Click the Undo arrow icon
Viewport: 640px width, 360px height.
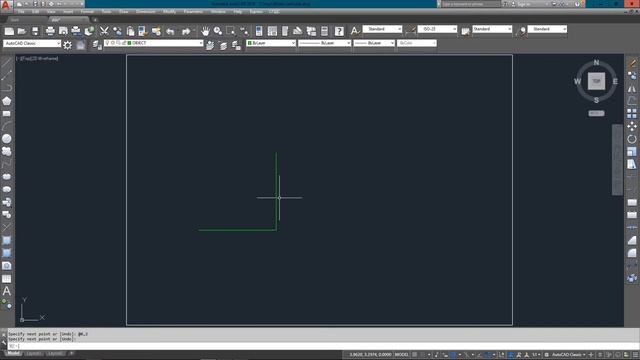tap(170, 31)
